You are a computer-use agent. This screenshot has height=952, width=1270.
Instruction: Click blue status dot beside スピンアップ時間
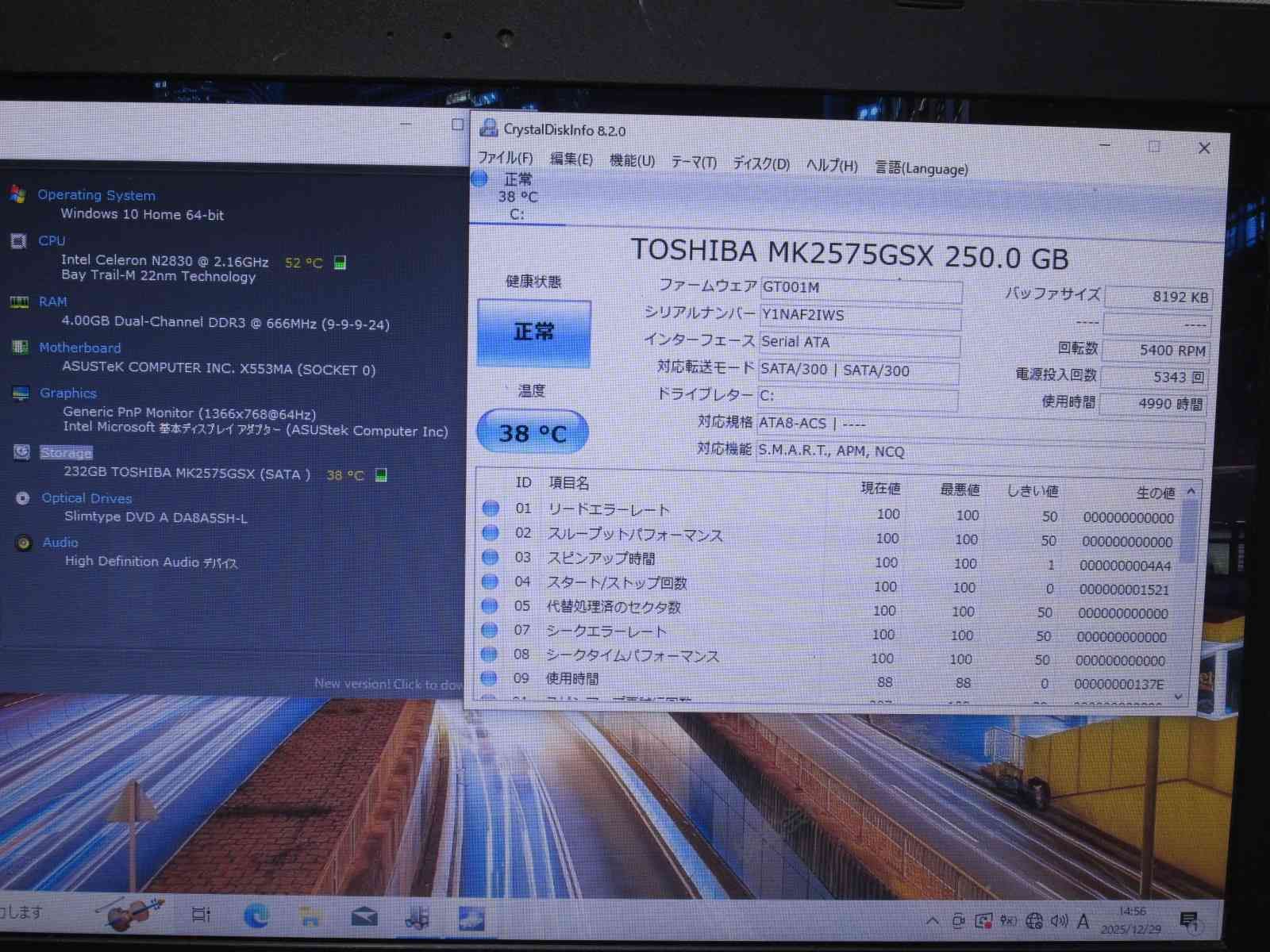coord(490,557)
